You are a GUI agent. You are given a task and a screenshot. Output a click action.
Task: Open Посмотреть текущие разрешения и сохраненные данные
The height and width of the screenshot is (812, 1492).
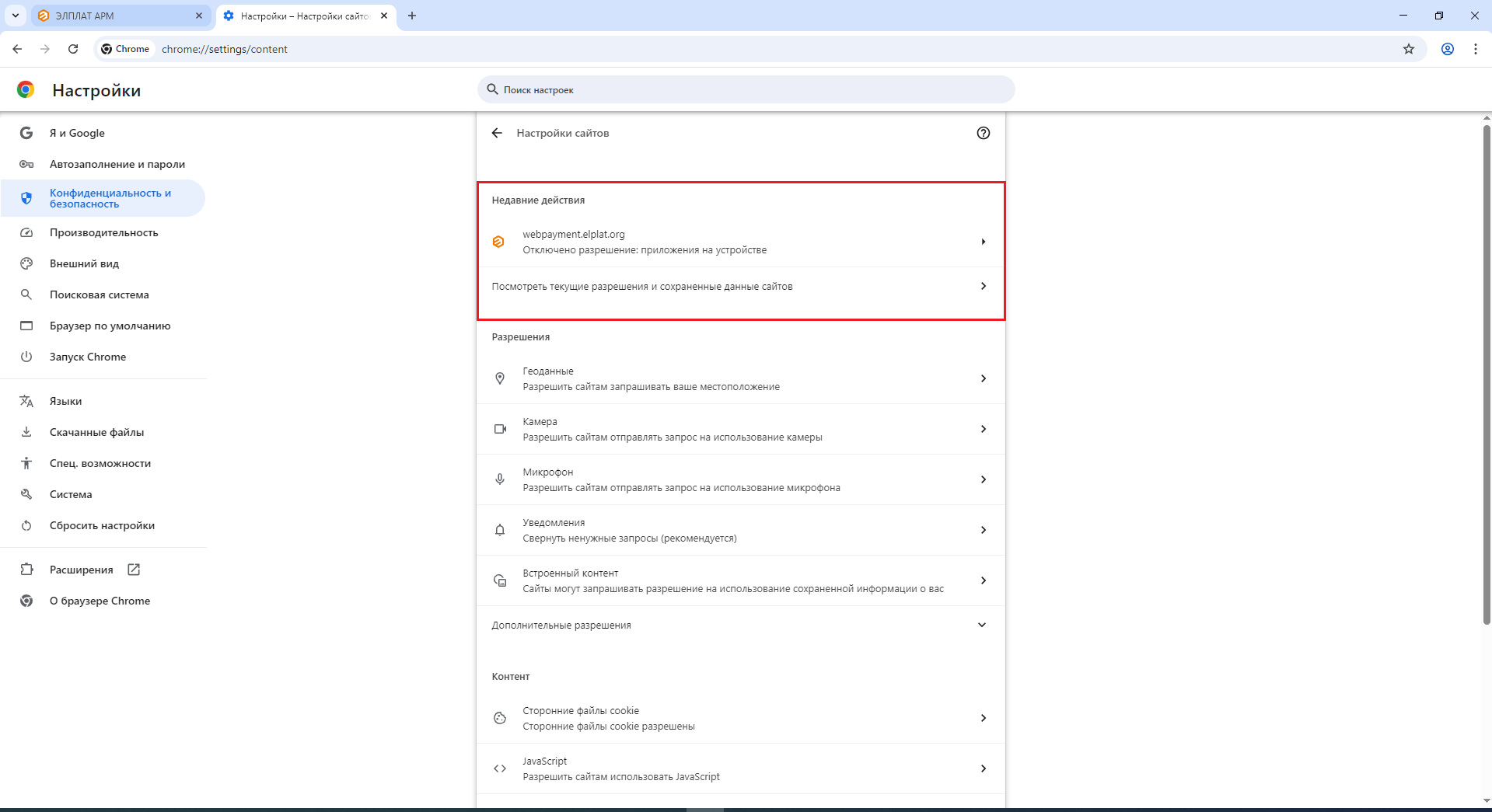click(741, 287)
